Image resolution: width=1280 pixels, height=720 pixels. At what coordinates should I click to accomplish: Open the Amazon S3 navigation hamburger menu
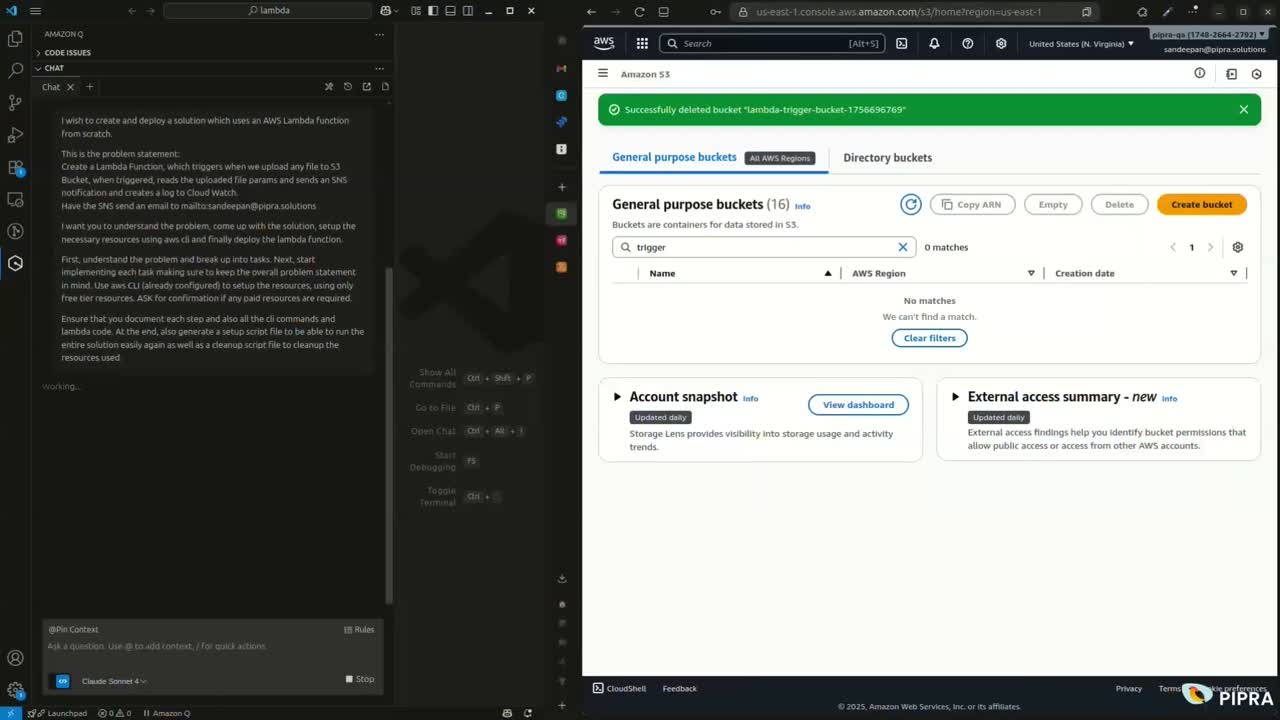coord(603,73)
